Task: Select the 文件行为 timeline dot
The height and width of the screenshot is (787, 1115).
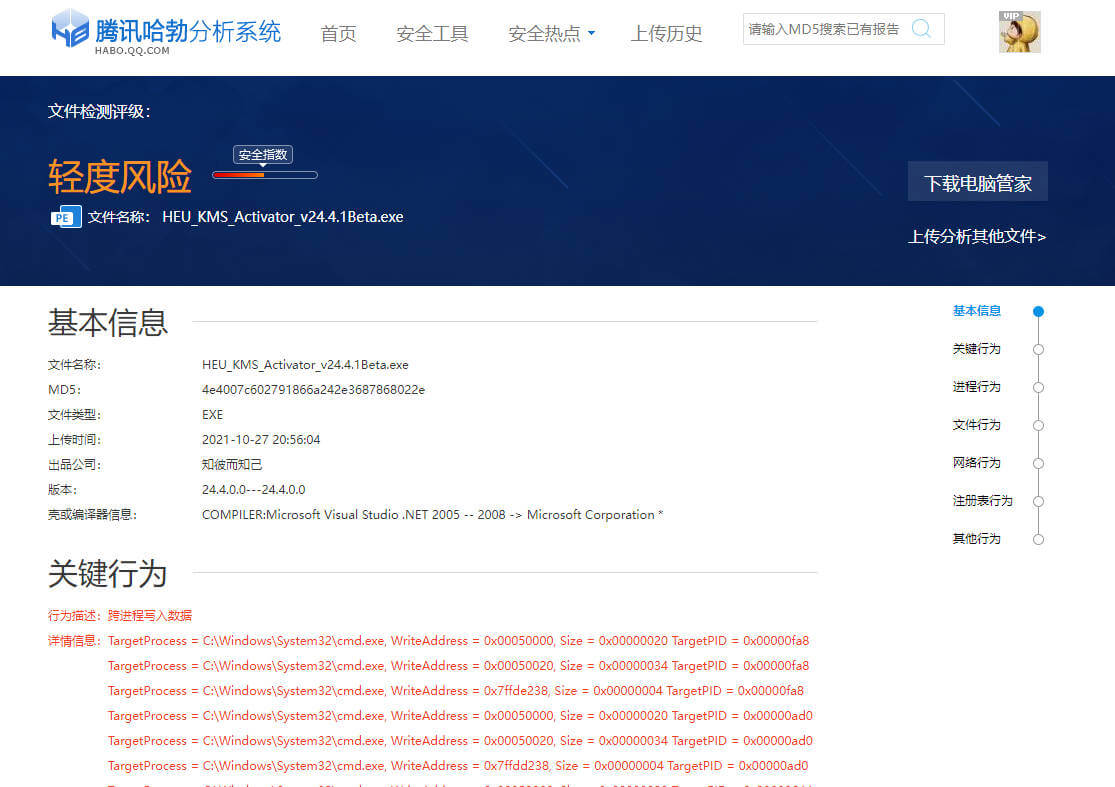Action: [x=1038, y=425]
